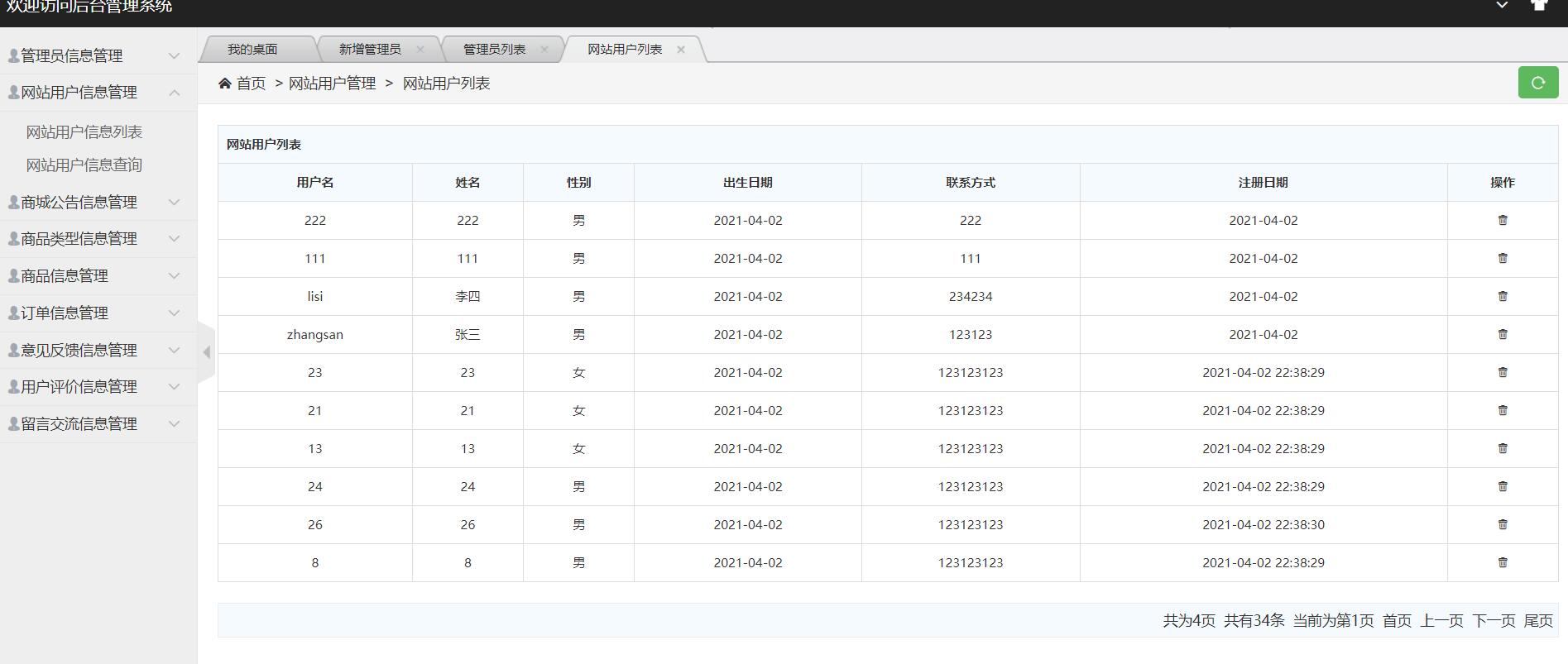Open the header dropdown arrow
Viewport: 1568px width, 664px height.
pos(1502,5)
